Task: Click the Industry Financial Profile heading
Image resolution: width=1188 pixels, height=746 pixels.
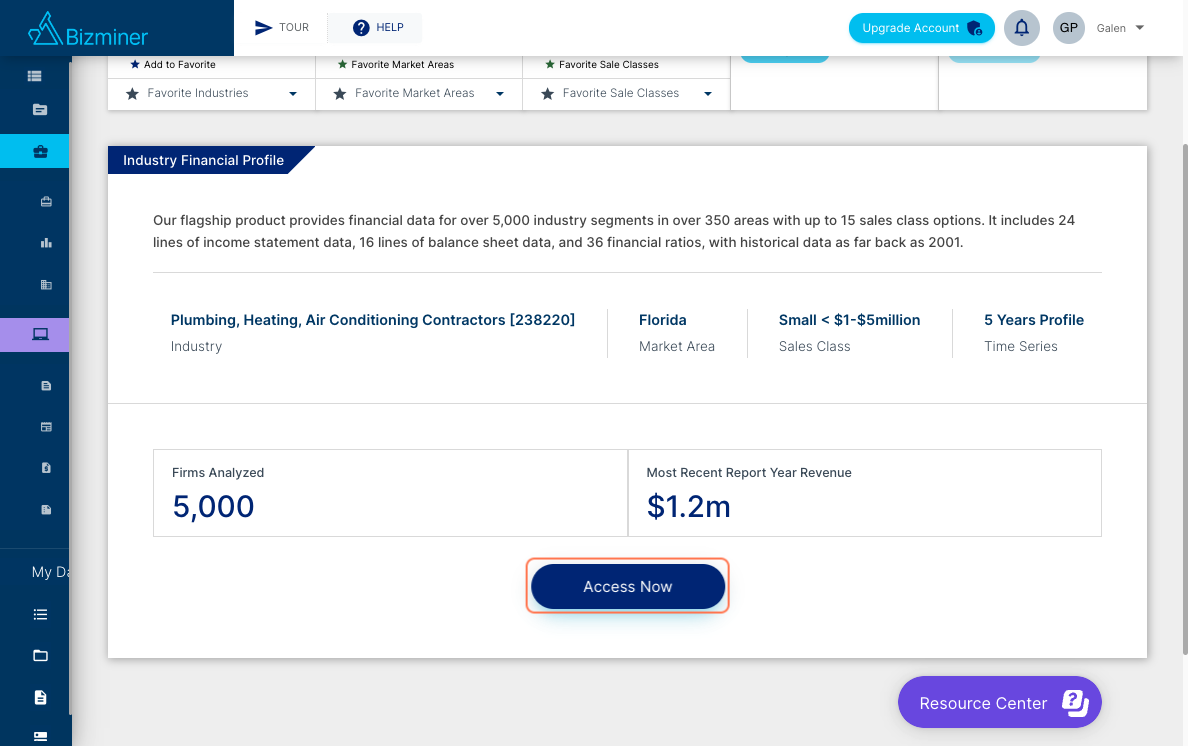Action: (203, 161)
